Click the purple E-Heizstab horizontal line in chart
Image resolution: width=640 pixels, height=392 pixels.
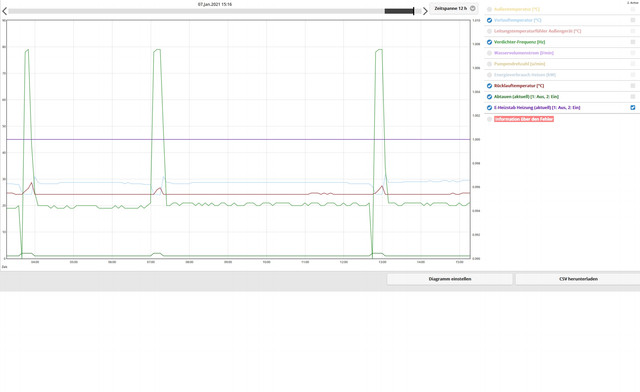coord(238,140)
